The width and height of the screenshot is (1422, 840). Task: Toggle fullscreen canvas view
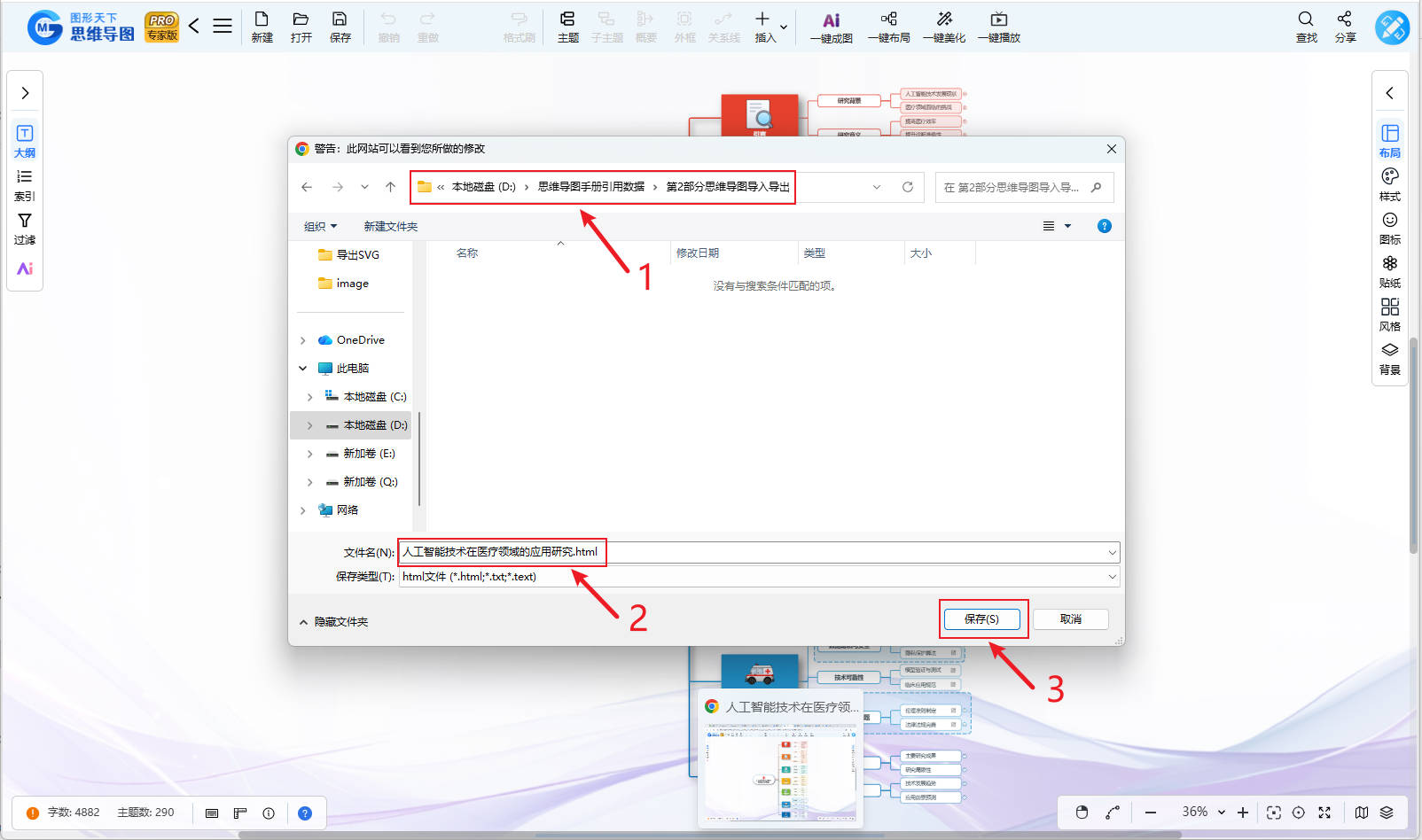coord(1324,812)
